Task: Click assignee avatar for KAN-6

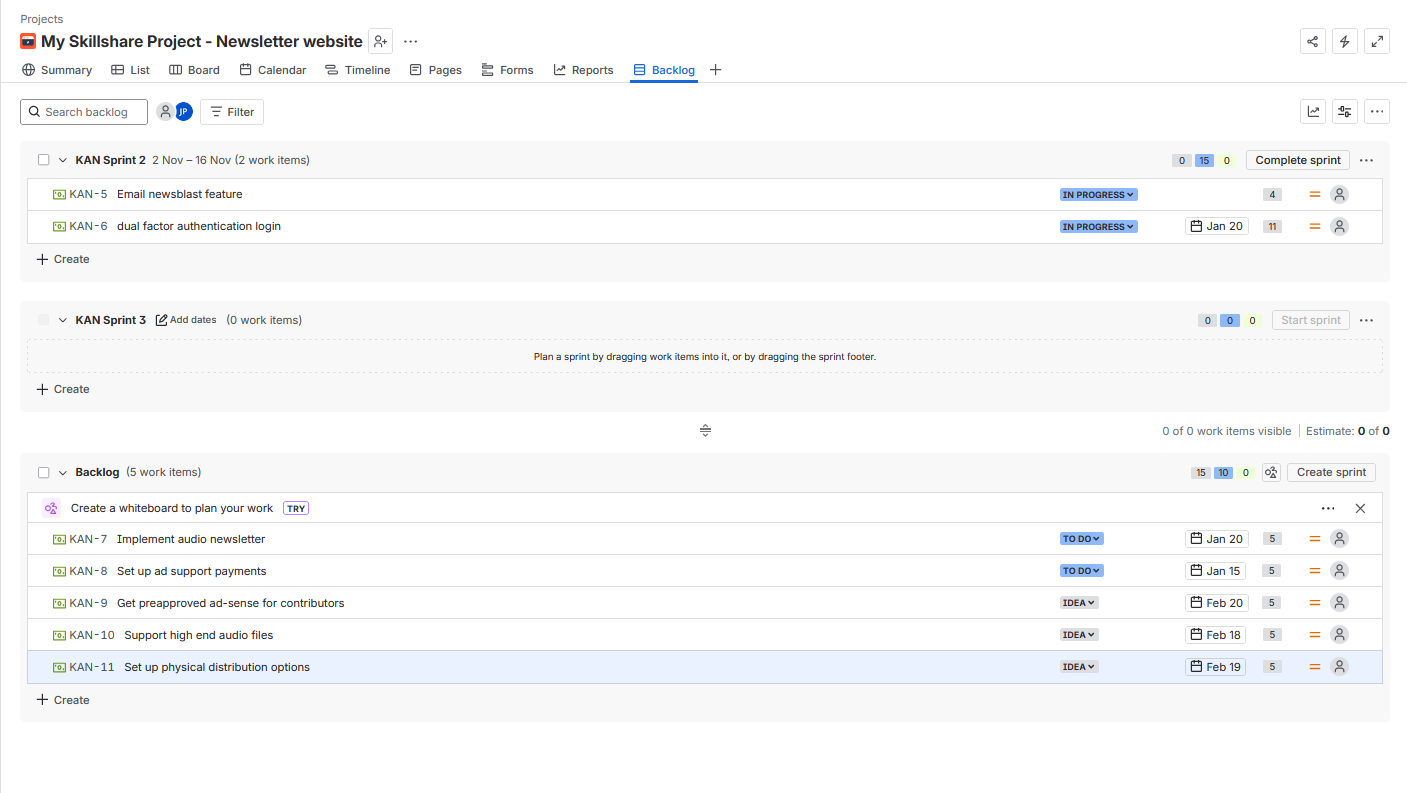Action: (1340, 226)
